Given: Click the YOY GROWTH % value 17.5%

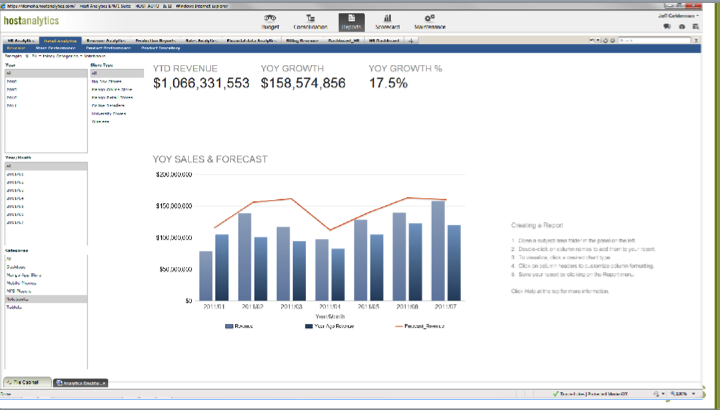Looking at the screenshot, I should click(x=388, y=83).
